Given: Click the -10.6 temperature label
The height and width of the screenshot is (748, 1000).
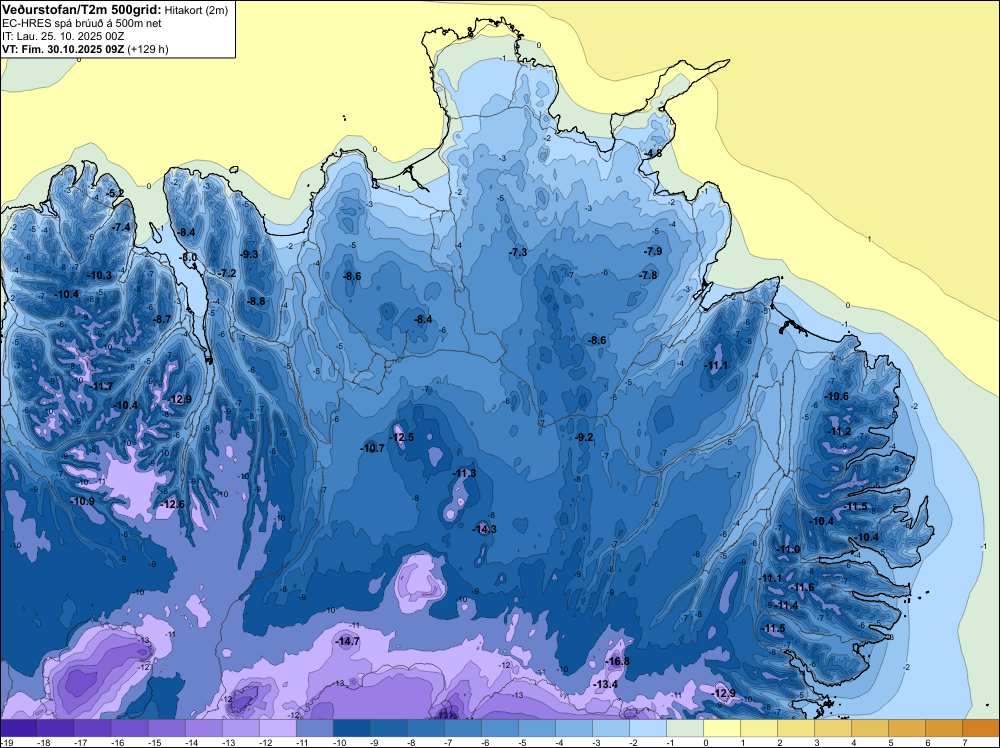Looking at the screenshot, I should 837,396.
